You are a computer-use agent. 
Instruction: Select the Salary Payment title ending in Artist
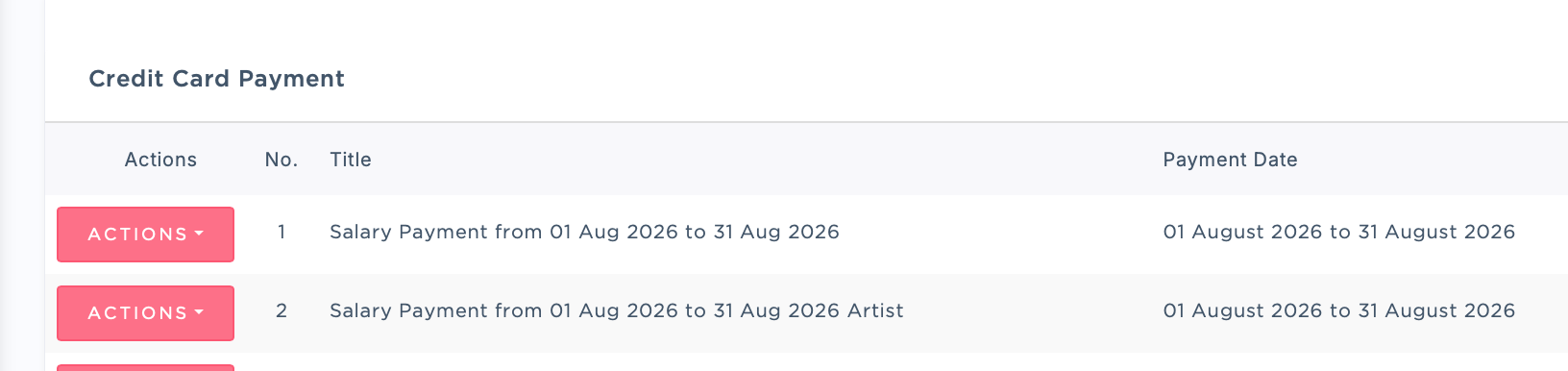point(616,310)
